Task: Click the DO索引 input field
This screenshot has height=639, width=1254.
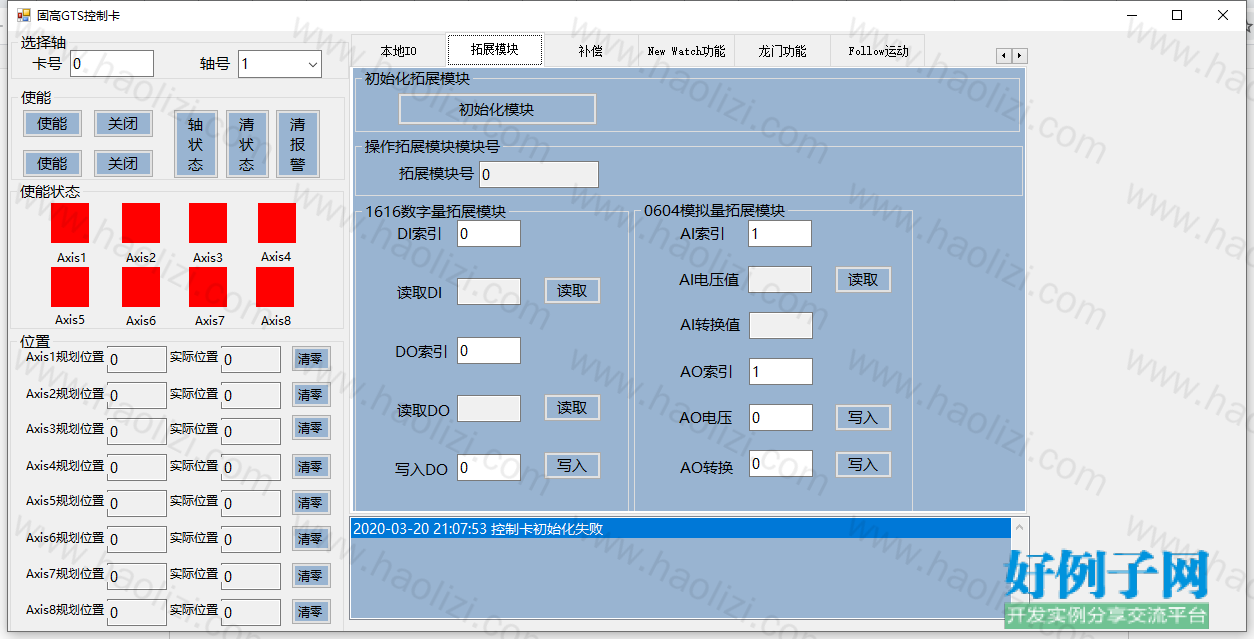Action: coord(489,350)
